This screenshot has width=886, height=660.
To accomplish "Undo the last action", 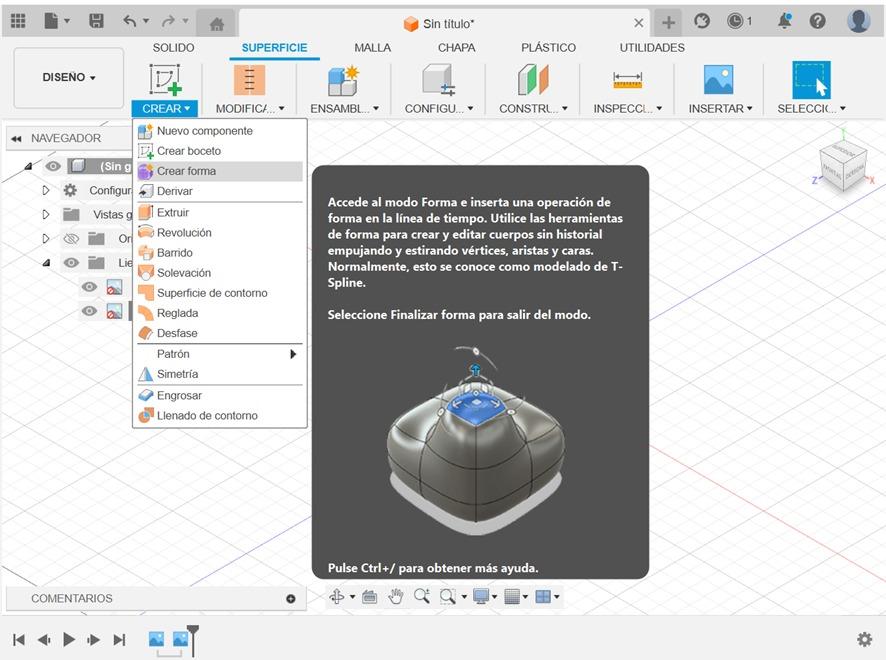I will click(130, 21).
